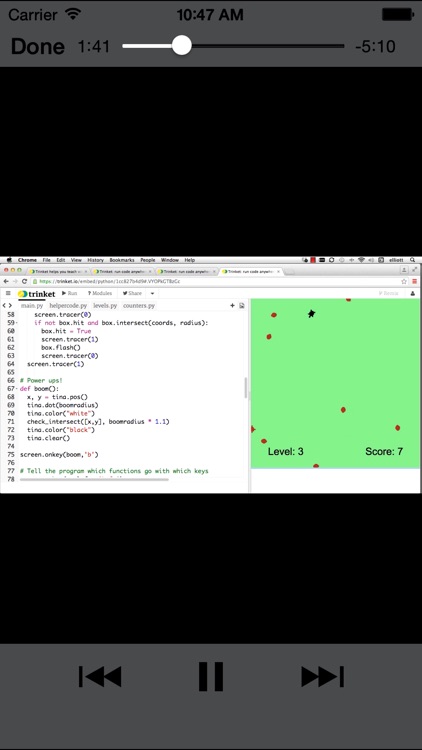Click the browser forward arrow

15,281
